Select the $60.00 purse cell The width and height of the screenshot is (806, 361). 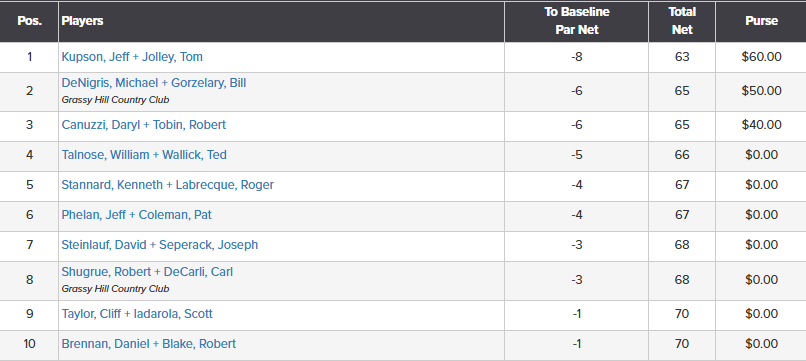click(x=761, y=57)
